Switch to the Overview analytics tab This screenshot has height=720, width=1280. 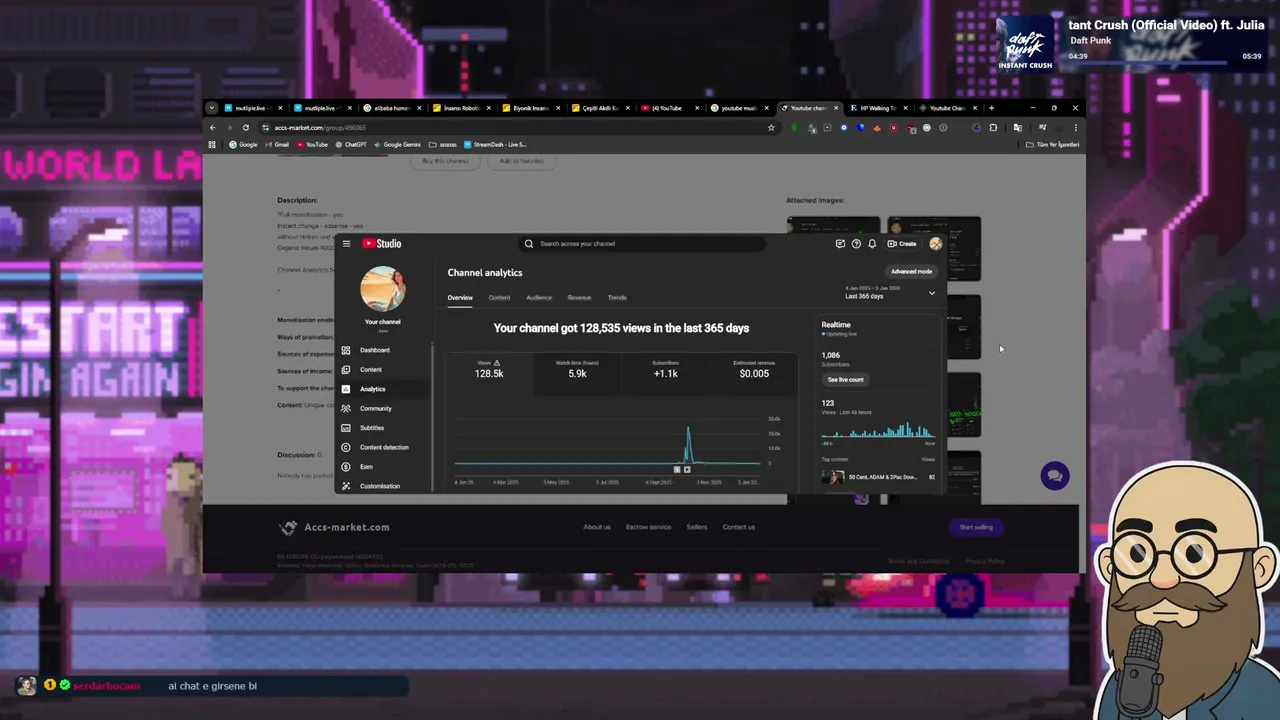point(460,297)
